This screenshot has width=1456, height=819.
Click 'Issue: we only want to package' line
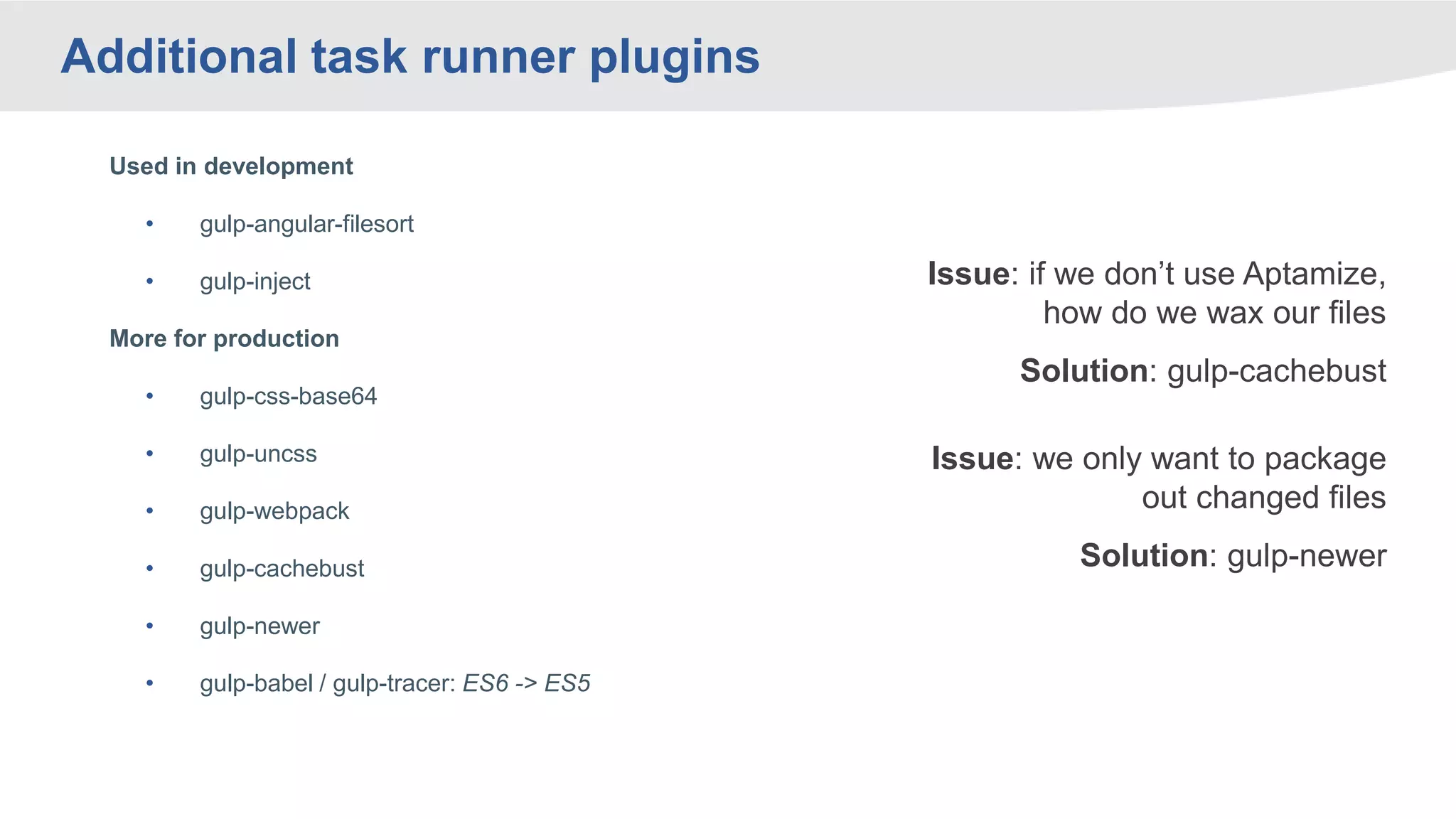pos(1159,460)
